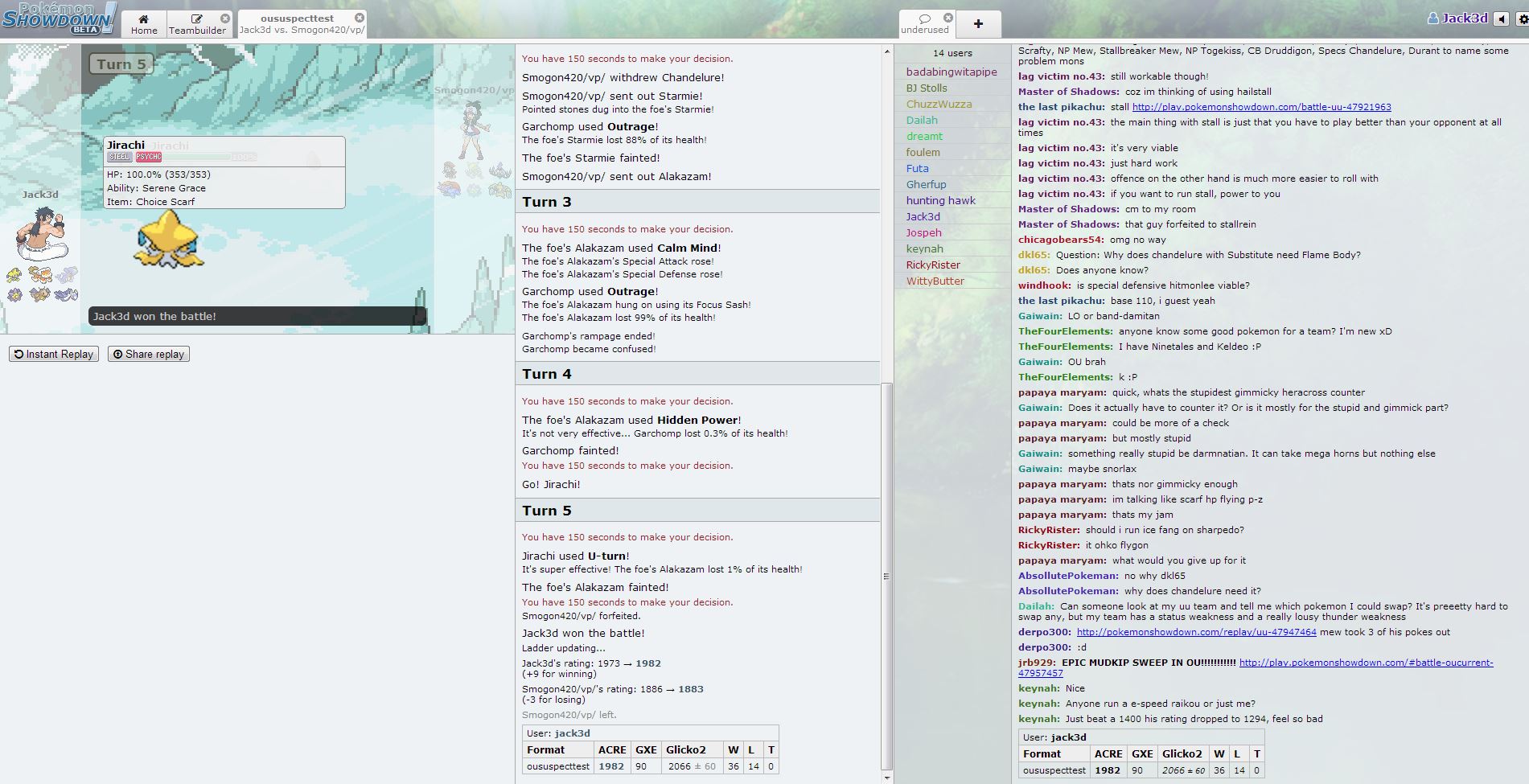Select user hunting hawk in the user list
1529x784 pixels.
(940, 200)
